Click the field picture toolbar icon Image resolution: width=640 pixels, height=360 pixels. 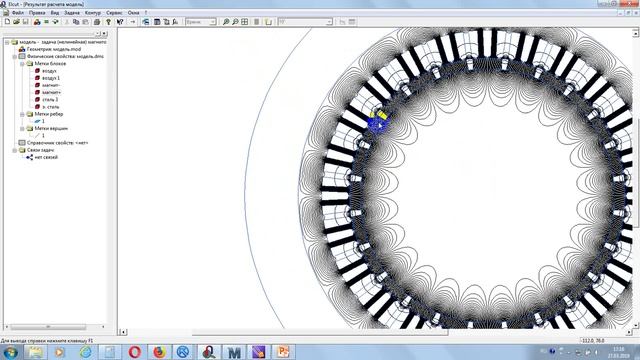(146, 22)
